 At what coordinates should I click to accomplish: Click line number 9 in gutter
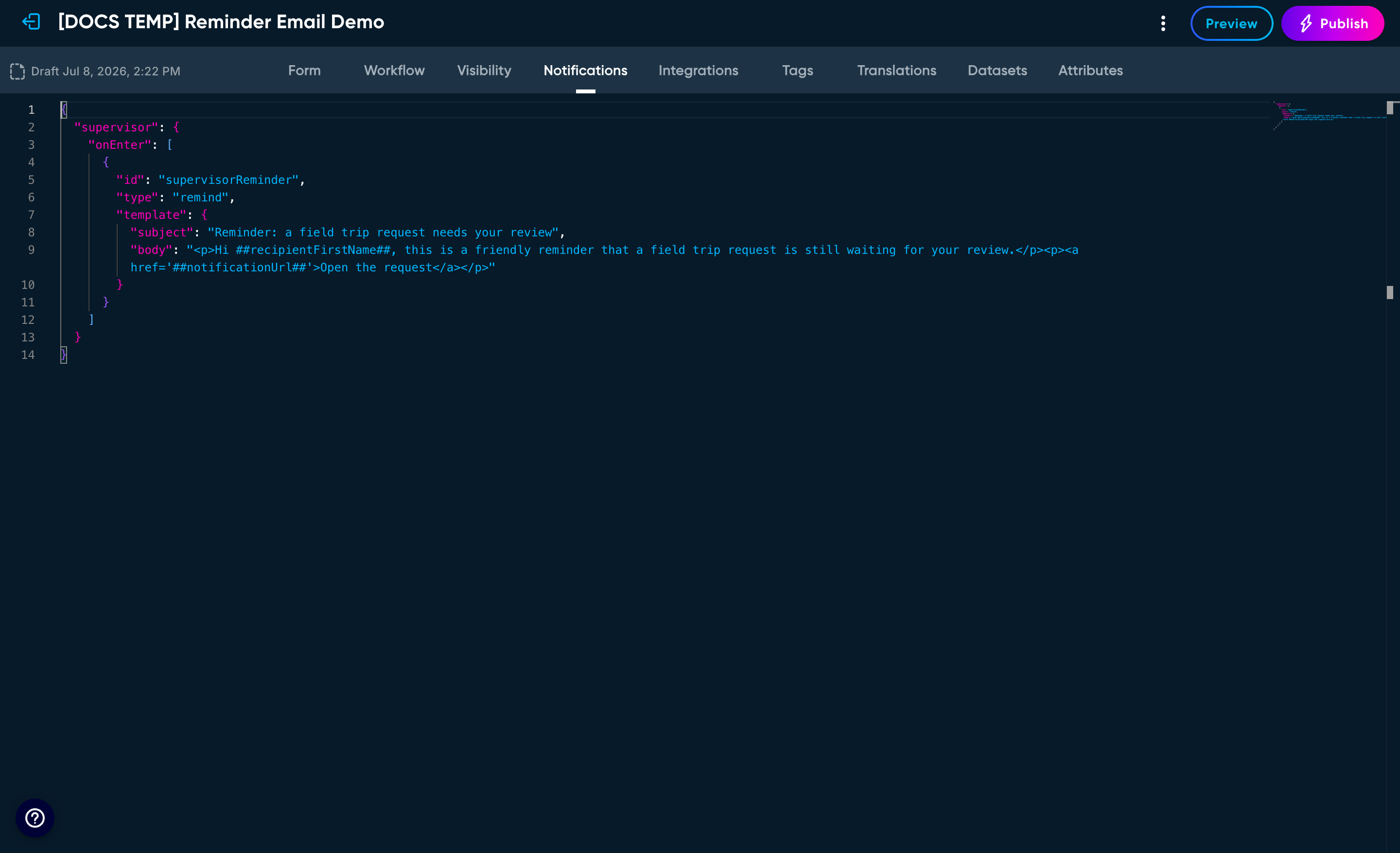coord(31,250)
